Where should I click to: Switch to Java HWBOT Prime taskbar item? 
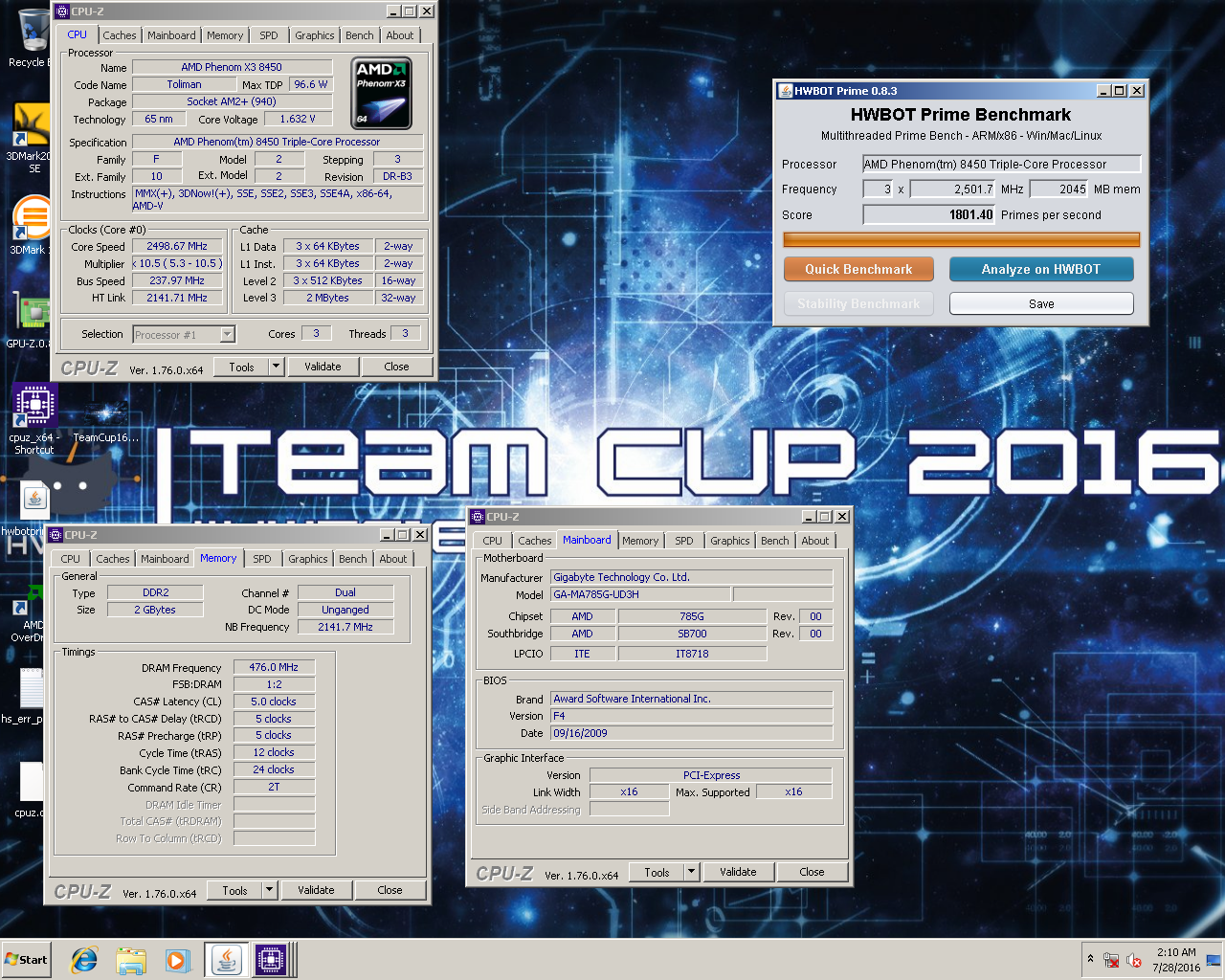point(226,960)
